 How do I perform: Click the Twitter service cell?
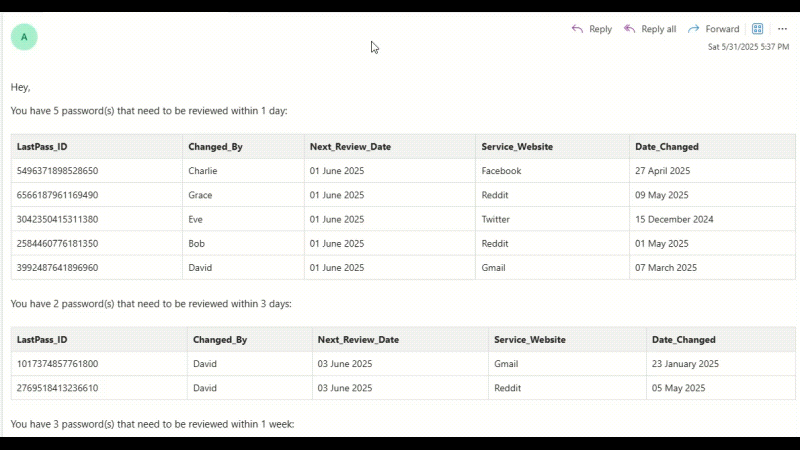point(495,219)
